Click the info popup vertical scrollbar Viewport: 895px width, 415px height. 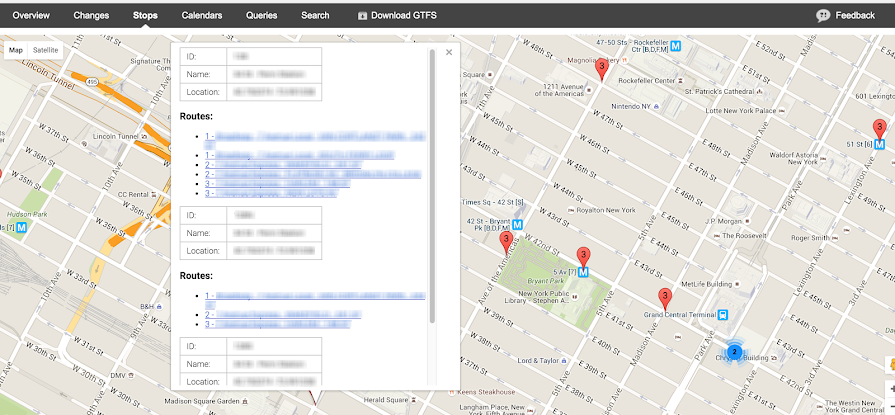(x=432, y=186)
